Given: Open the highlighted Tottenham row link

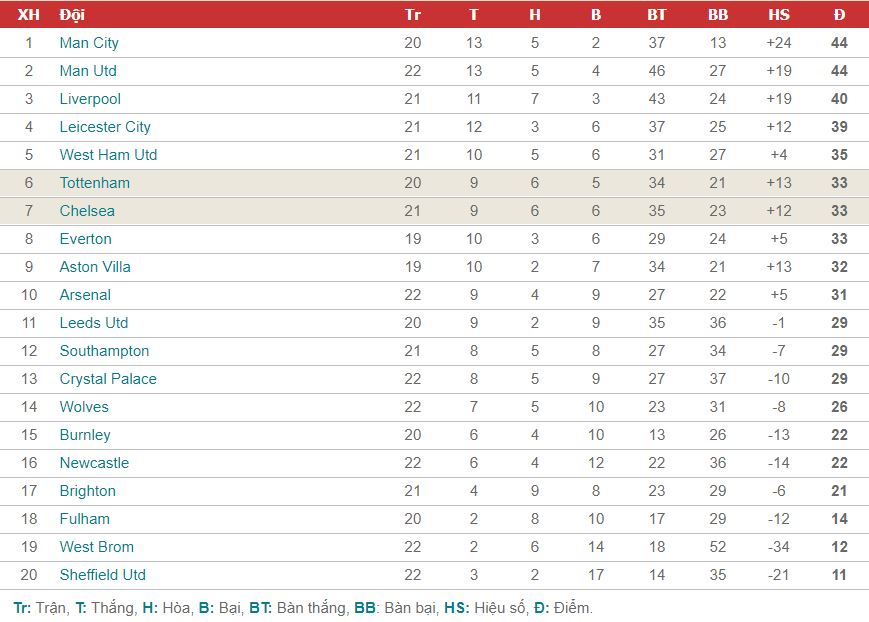Looking at the screenshot, I should 95,183.
